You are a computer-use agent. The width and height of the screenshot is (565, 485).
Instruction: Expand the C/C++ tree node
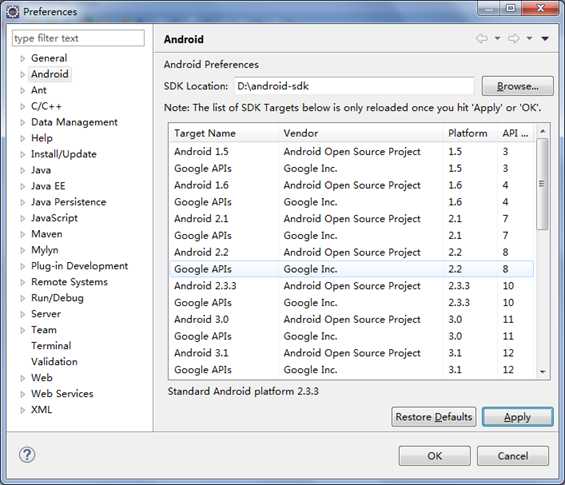[x=23, y=106]
